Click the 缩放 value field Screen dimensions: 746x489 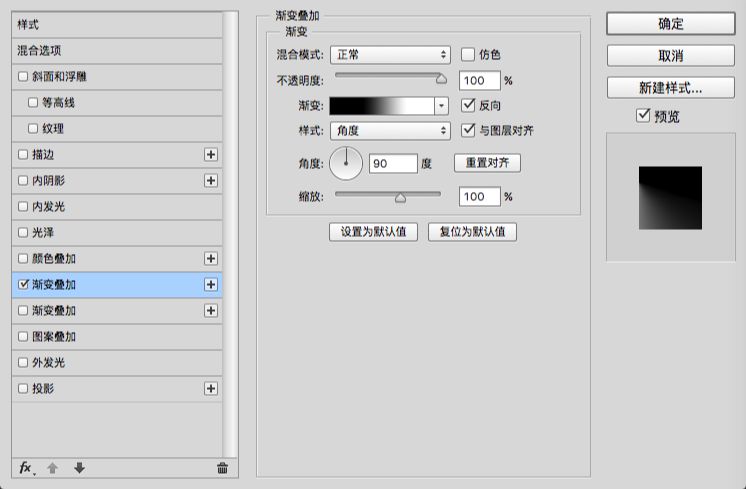(480, 197)
